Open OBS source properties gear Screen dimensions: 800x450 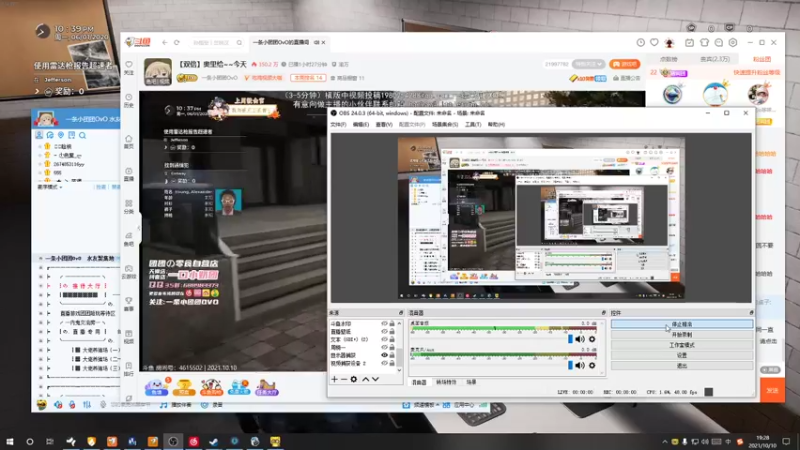pos(354,379)
